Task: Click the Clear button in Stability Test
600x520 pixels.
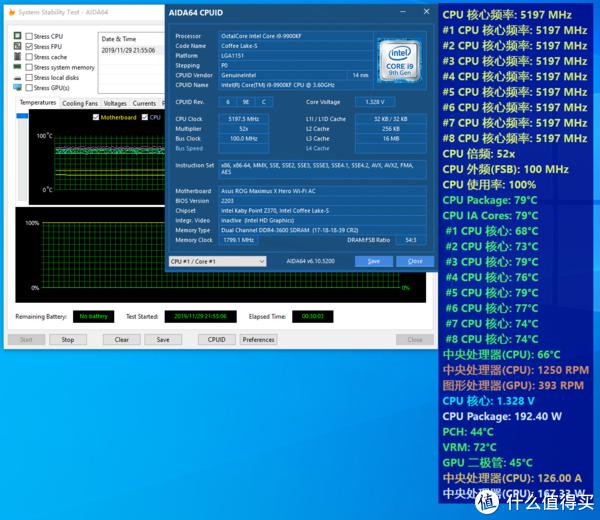Action: [x=121, y=340]
